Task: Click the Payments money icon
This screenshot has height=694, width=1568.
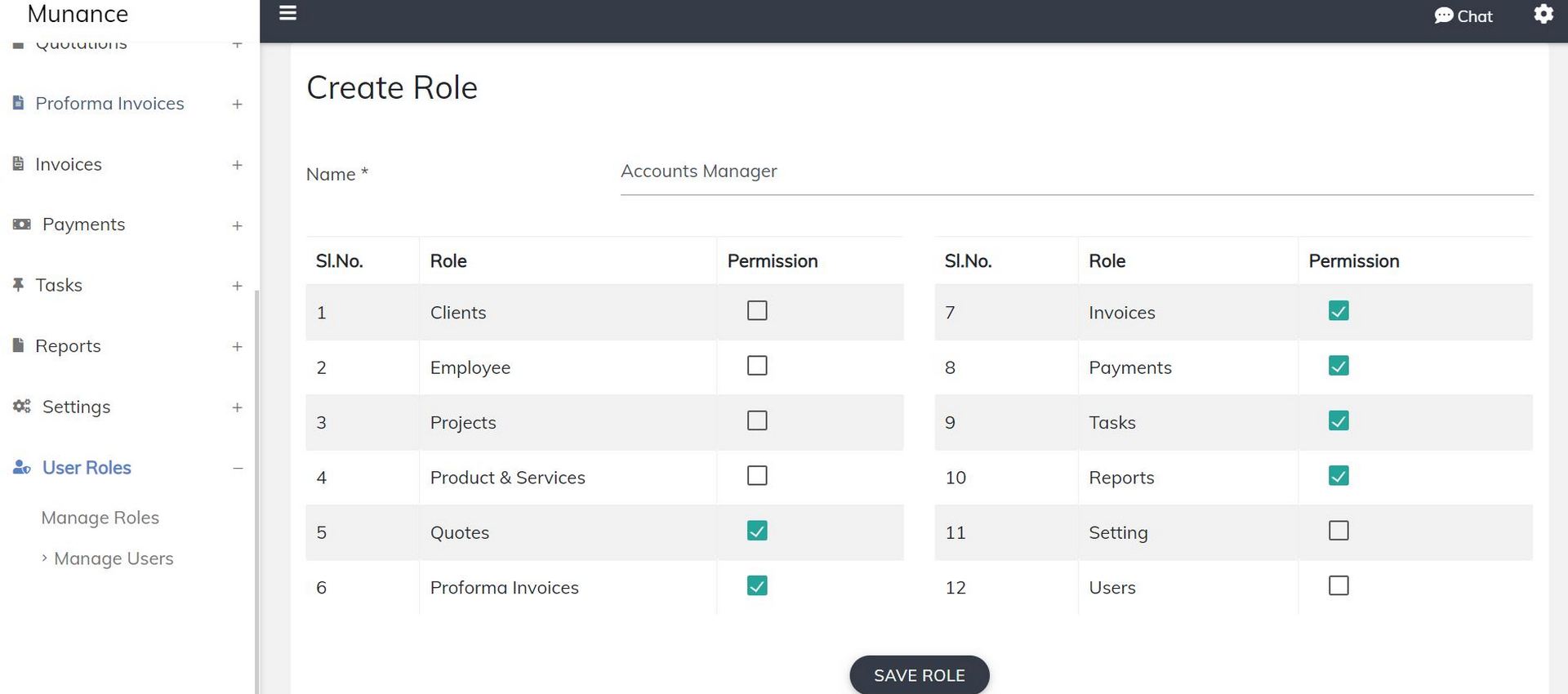Action: pyautogui.click(x=22, y=224)
